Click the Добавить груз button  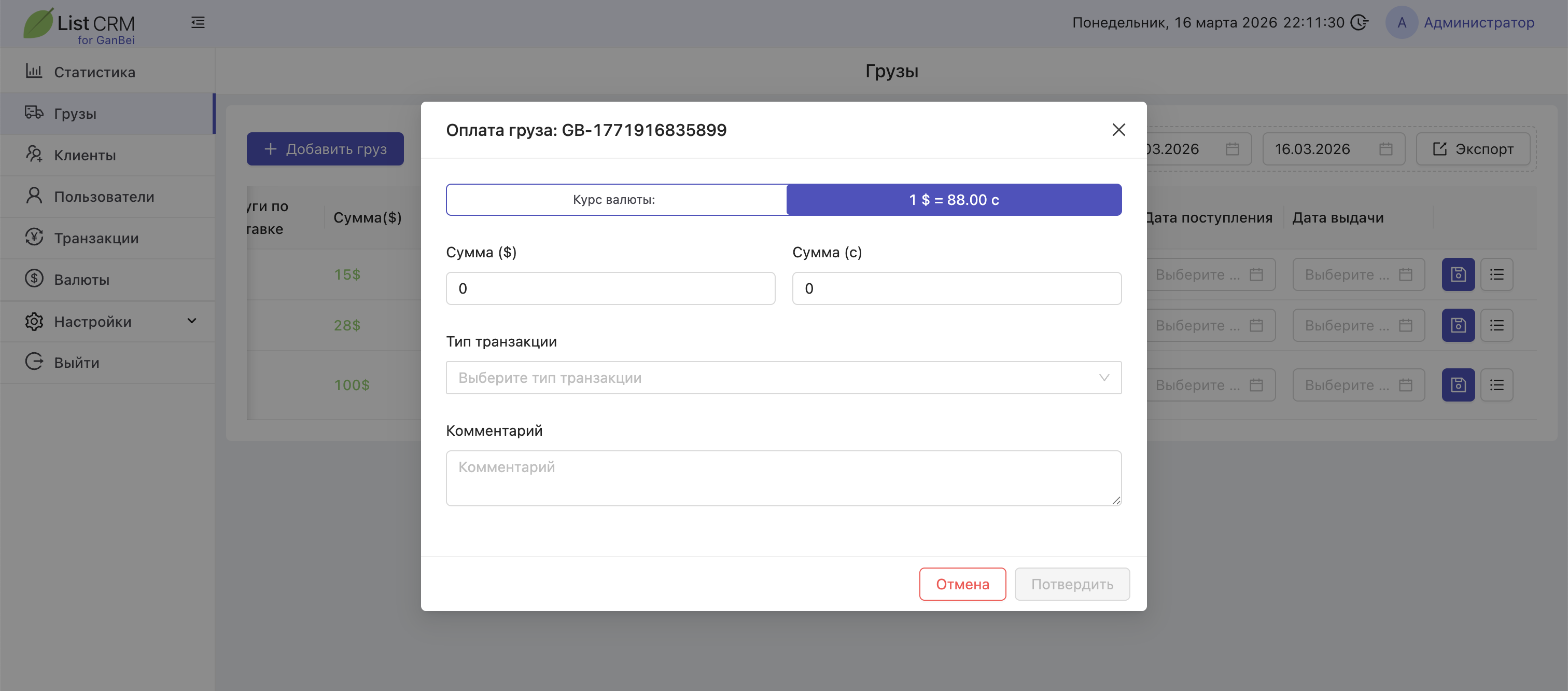click(x=325, y=149)
